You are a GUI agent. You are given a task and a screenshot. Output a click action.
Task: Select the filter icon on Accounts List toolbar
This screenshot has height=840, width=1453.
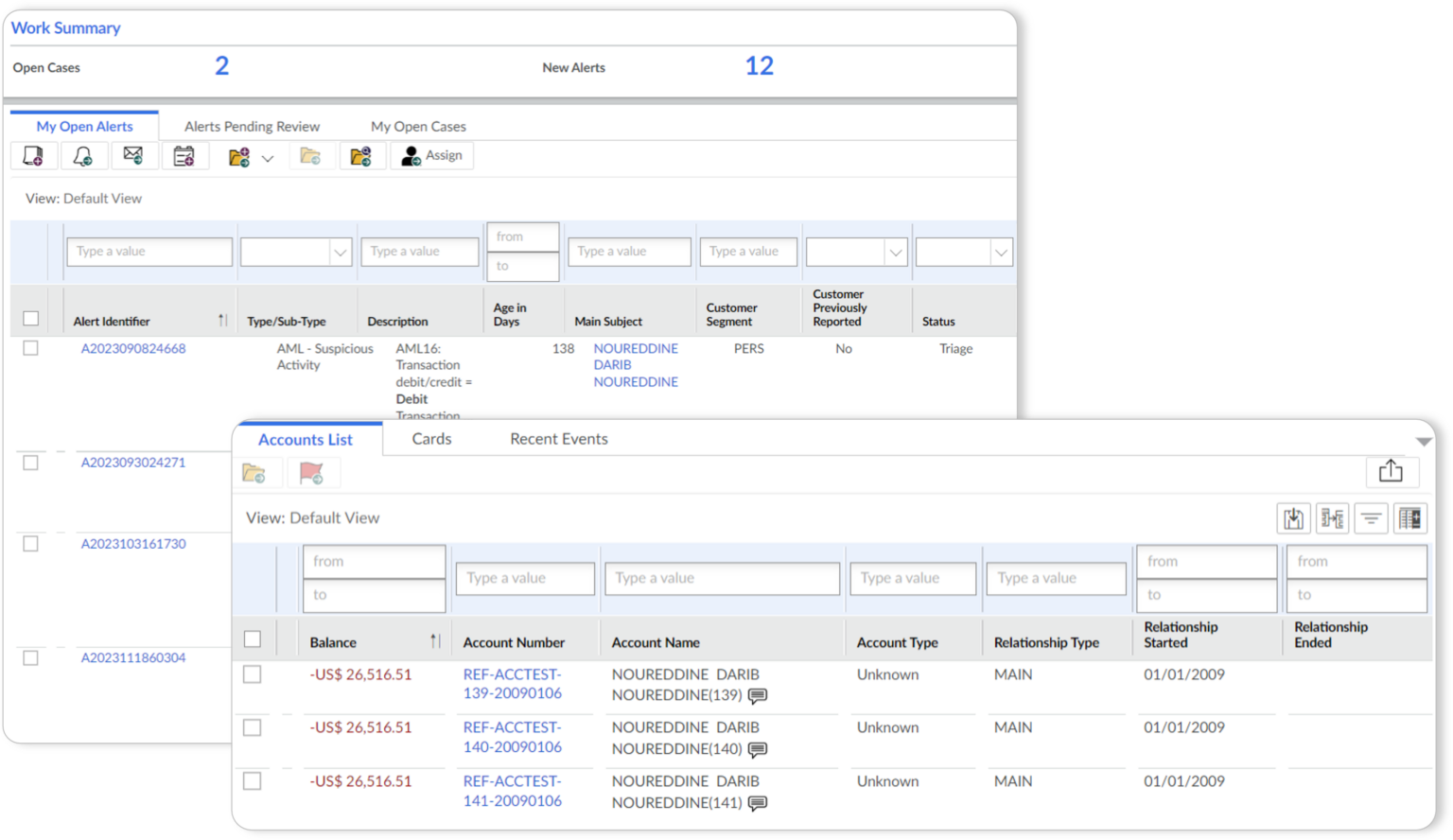coord(1371,517)
